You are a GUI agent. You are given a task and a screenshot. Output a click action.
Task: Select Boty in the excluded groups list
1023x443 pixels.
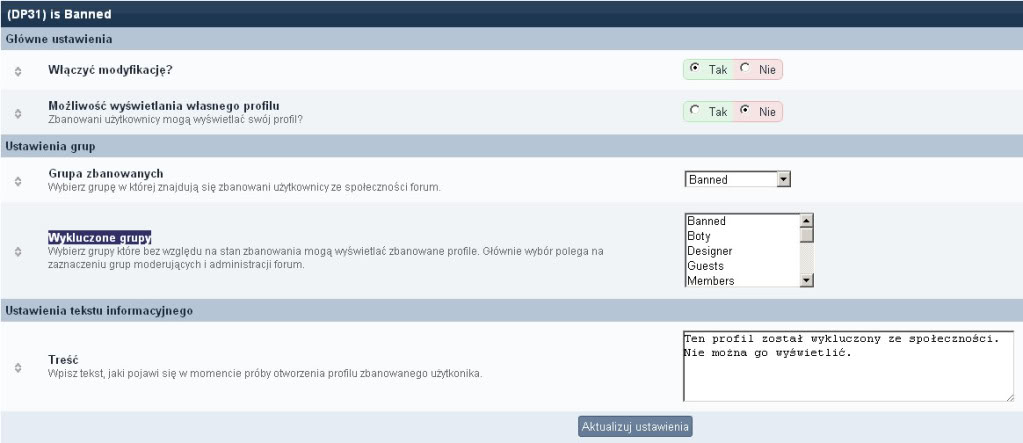click(x=741, y=236)
